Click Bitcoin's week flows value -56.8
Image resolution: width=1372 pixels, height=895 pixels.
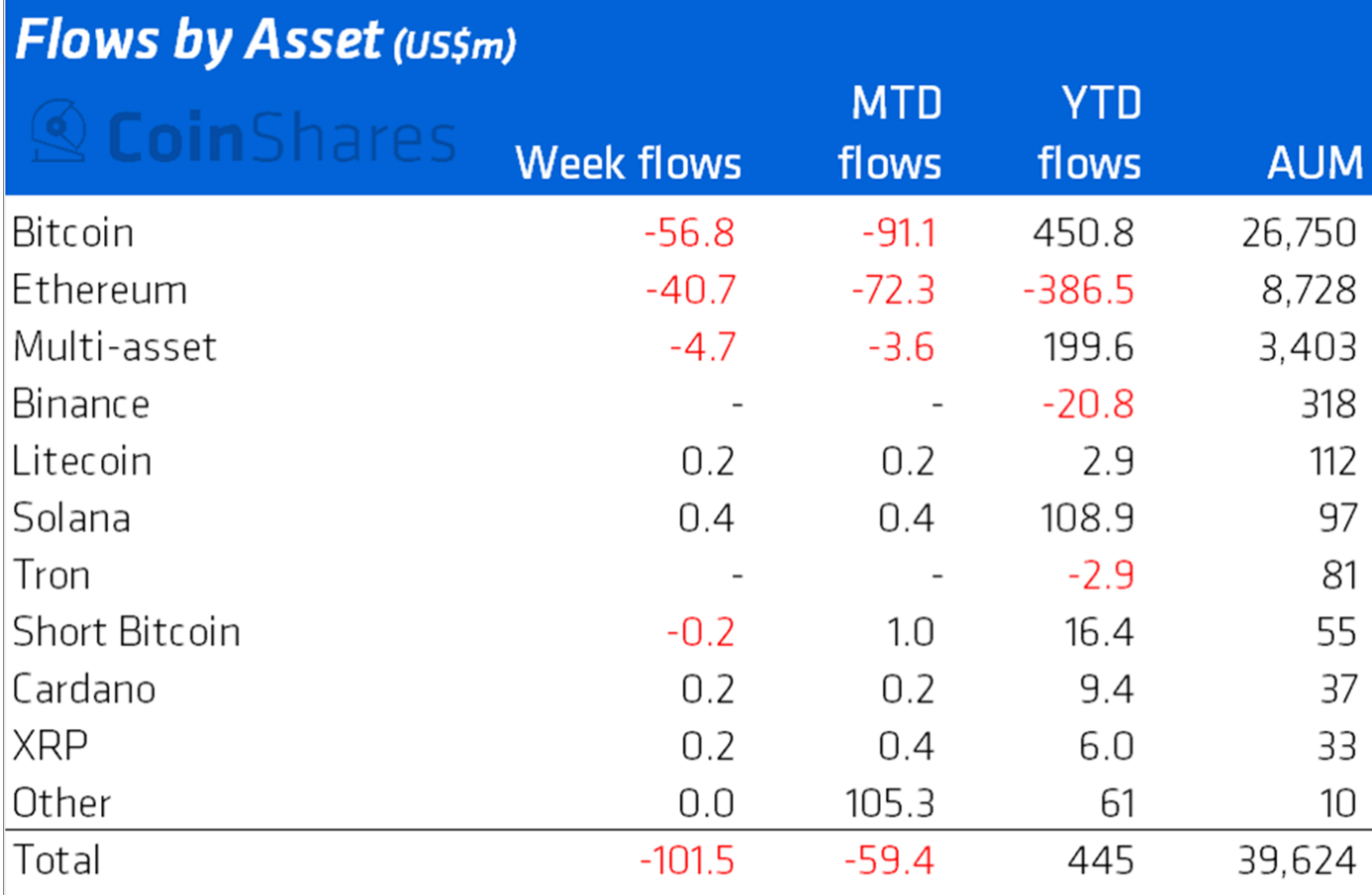689,233
